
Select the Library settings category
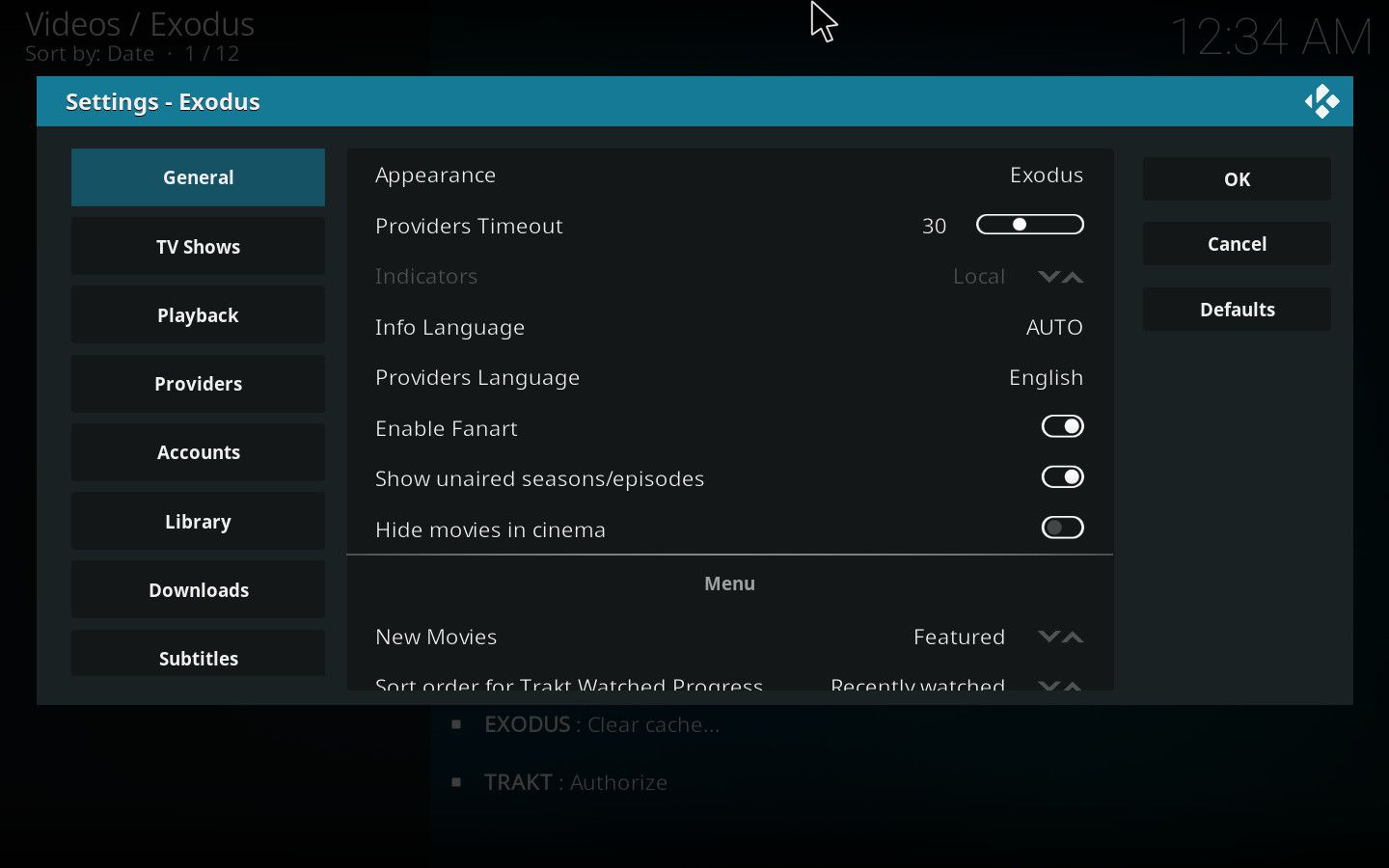tap(198, 522)
